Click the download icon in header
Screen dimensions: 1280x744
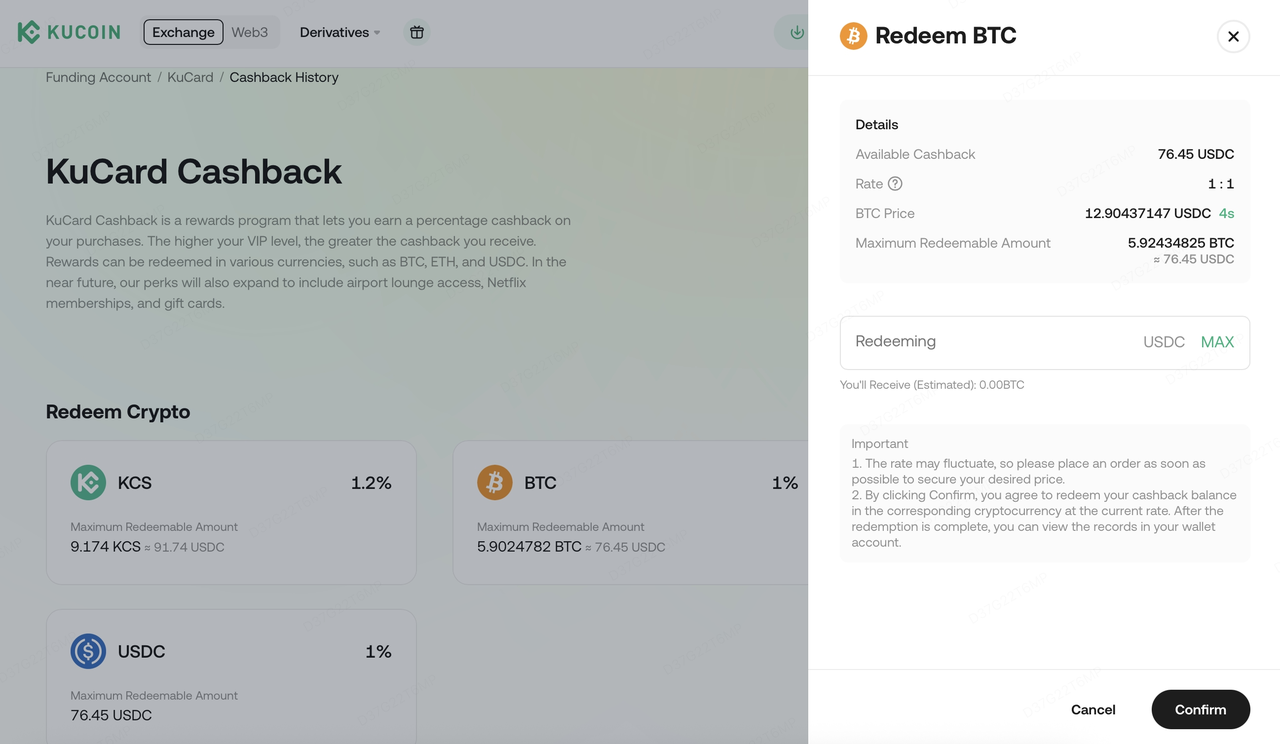click(x=796, y=32)
